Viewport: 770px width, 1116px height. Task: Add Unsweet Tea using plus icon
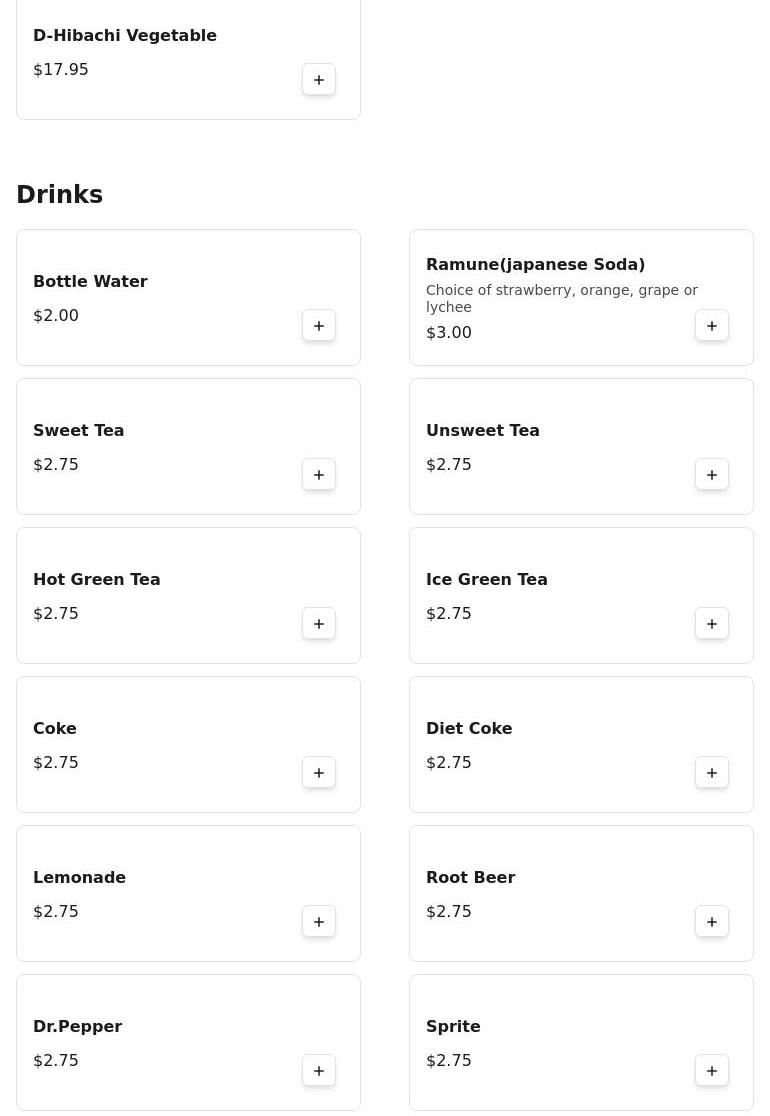[712, 475]
